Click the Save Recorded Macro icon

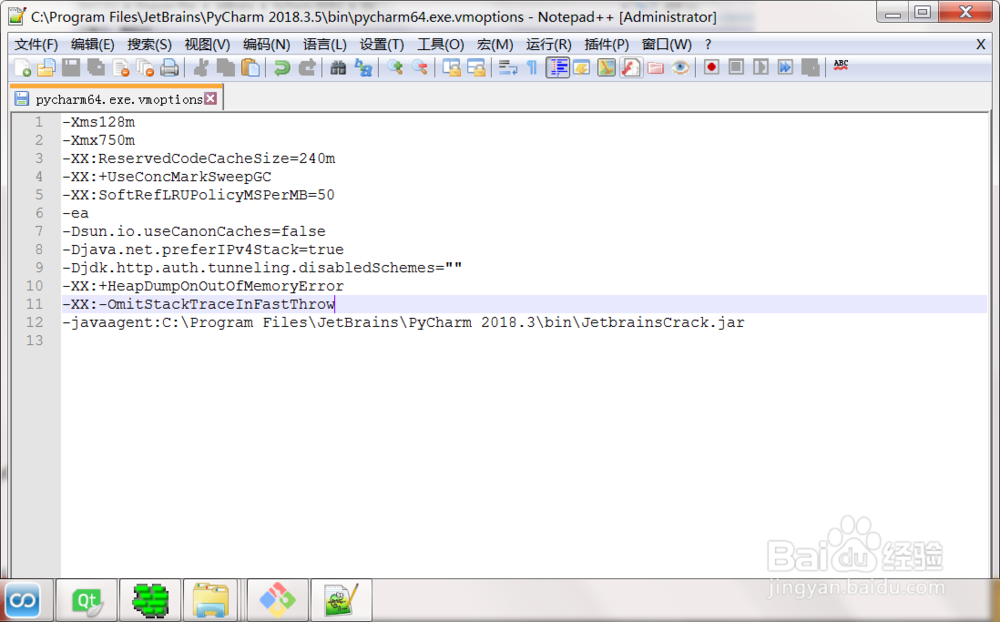(811, 67)
